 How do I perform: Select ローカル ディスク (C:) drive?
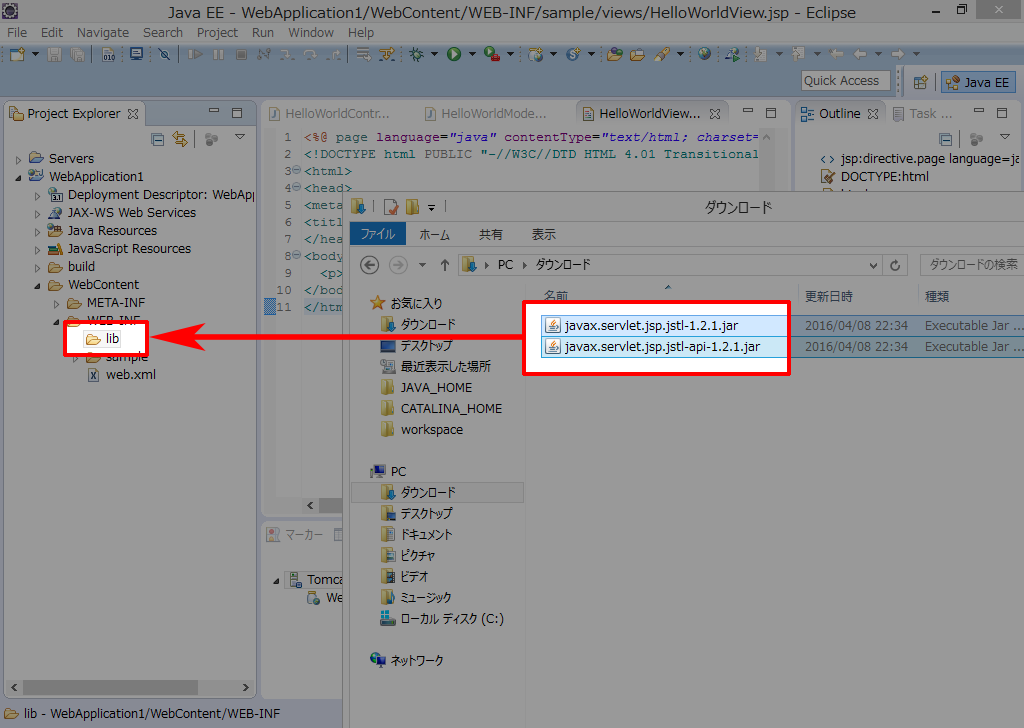tap(442, 619)
